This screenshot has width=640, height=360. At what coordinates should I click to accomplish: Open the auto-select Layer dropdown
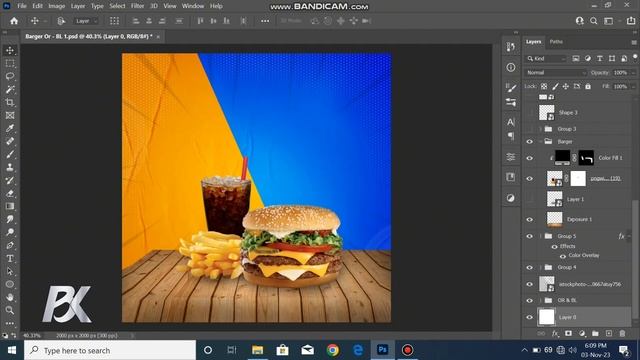point(86,21)
